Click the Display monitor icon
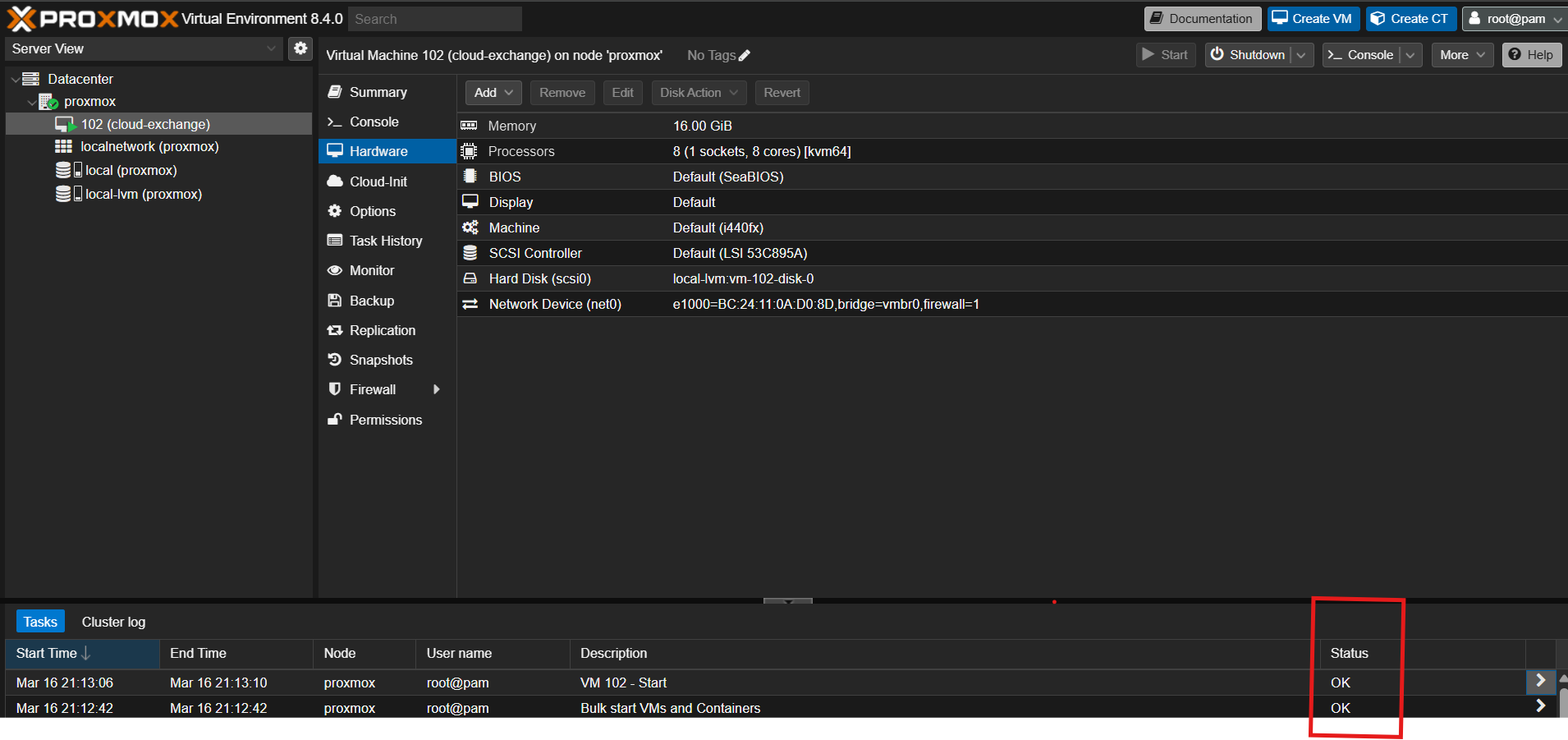The image size is (1568, 740). coord(470,202)
